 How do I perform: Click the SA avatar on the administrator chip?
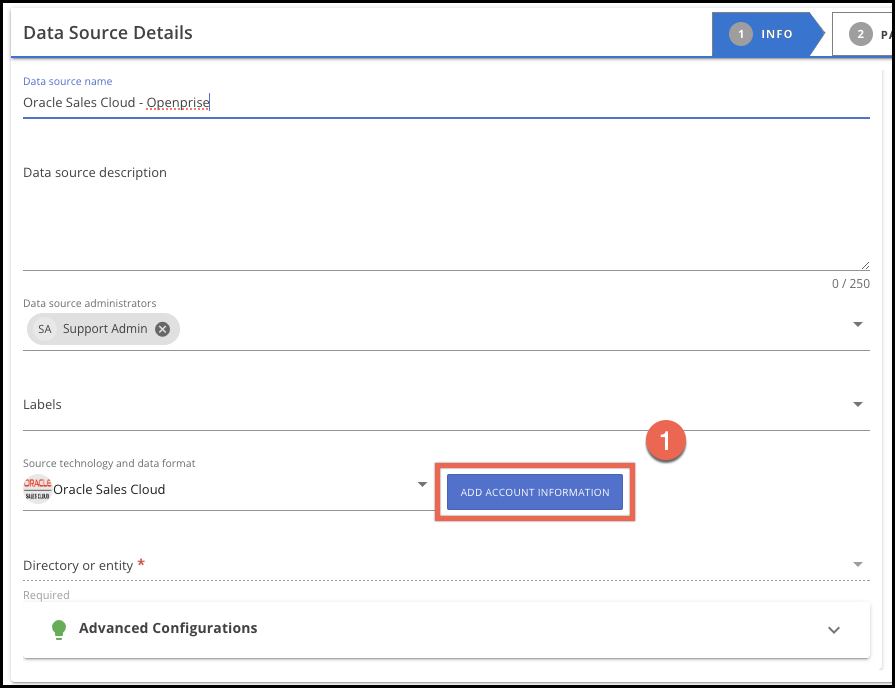click(x=45, y=329)
